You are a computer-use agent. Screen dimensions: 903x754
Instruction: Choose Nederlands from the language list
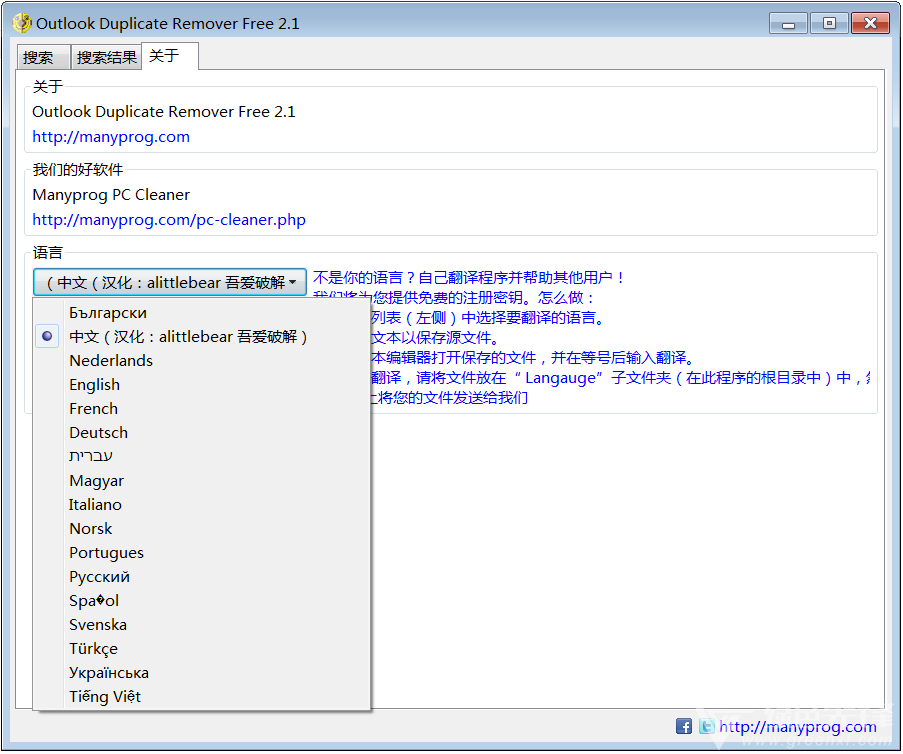[202, 361]
